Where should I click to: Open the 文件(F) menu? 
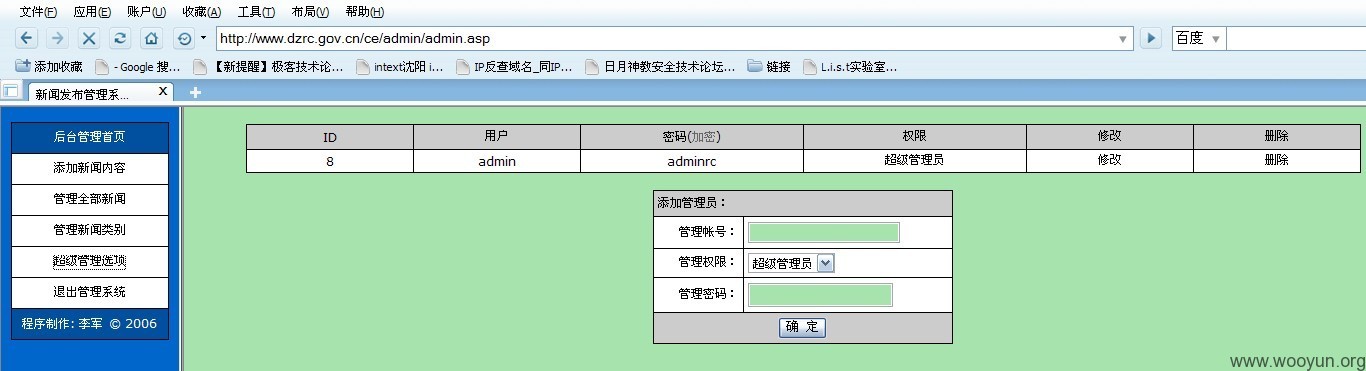point(38,12)
